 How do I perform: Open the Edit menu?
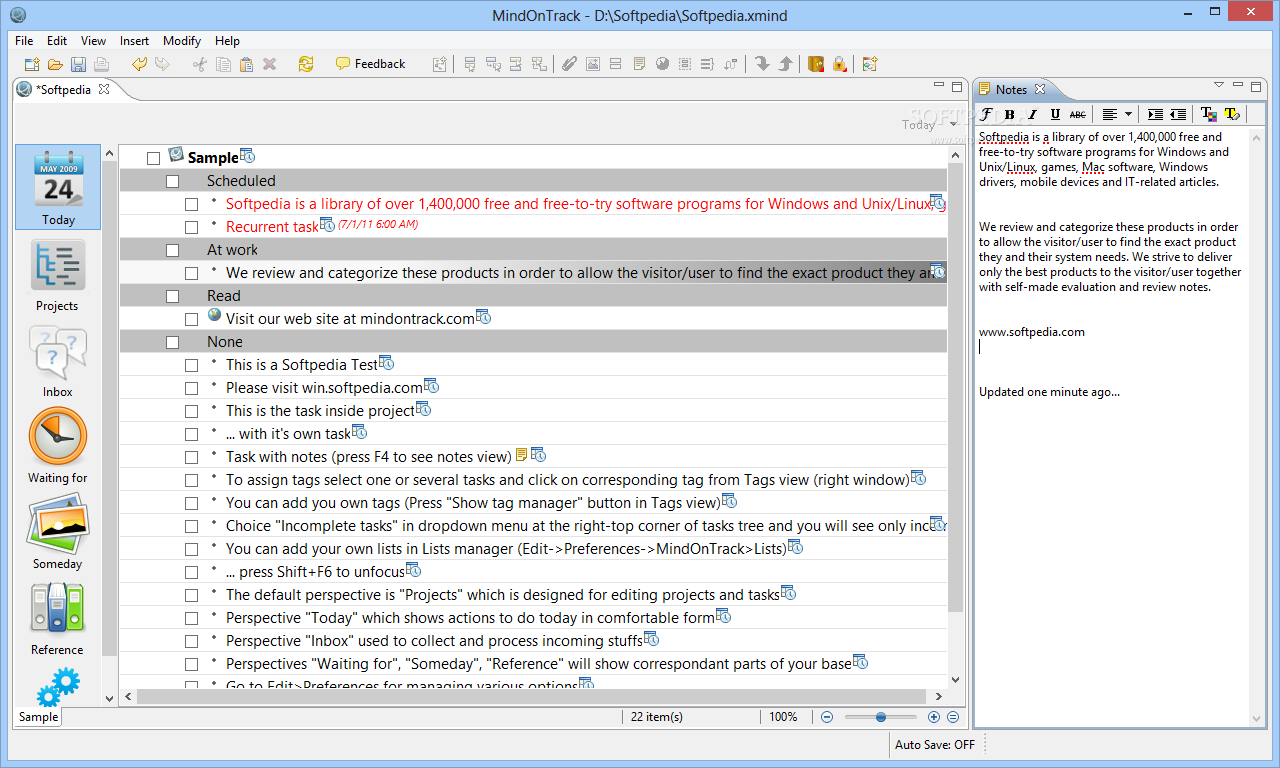tap(57, 41)
